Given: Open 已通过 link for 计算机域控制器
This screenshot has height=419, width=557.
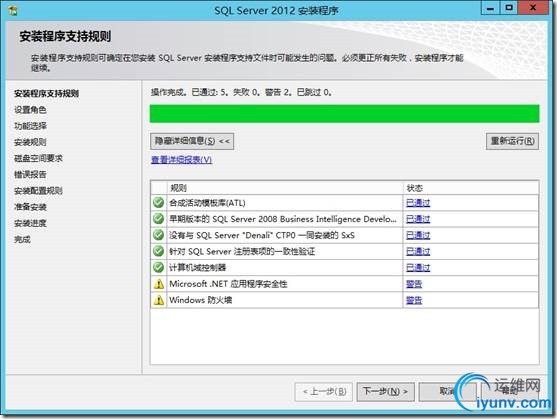Looking at the screenshot, I should 418,267.
